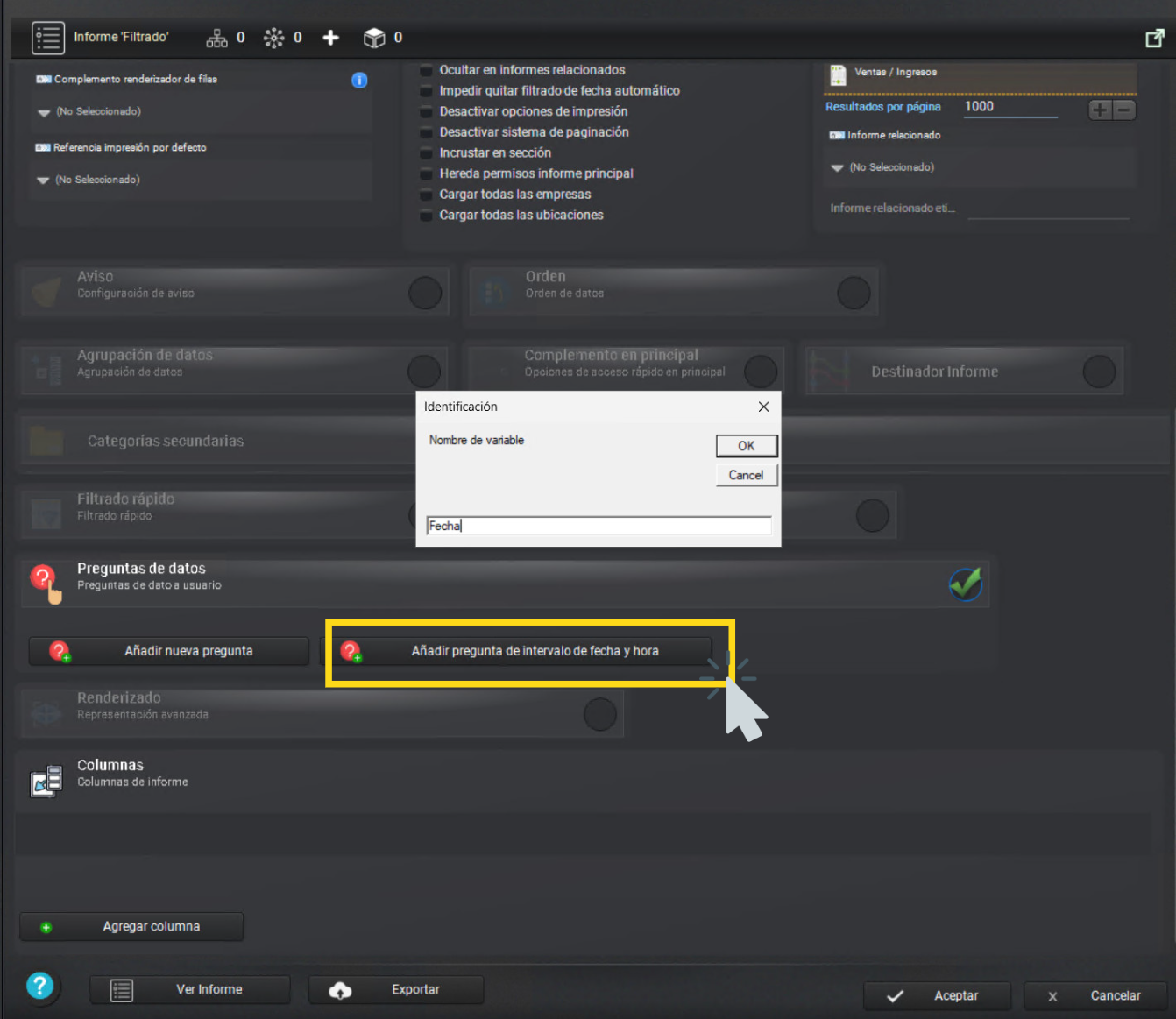Toggle the Orden section circle switch
Screen dimensions: 1176x1019
tap(854, 293)
